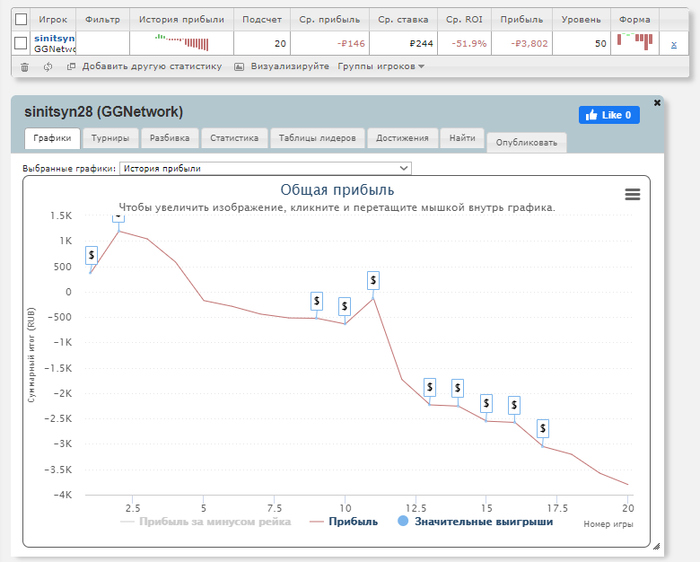Image resolution: width=700 pixels, height=562 pixels.
Task: Click the form bar chart thumbnail
Action: 635,41
